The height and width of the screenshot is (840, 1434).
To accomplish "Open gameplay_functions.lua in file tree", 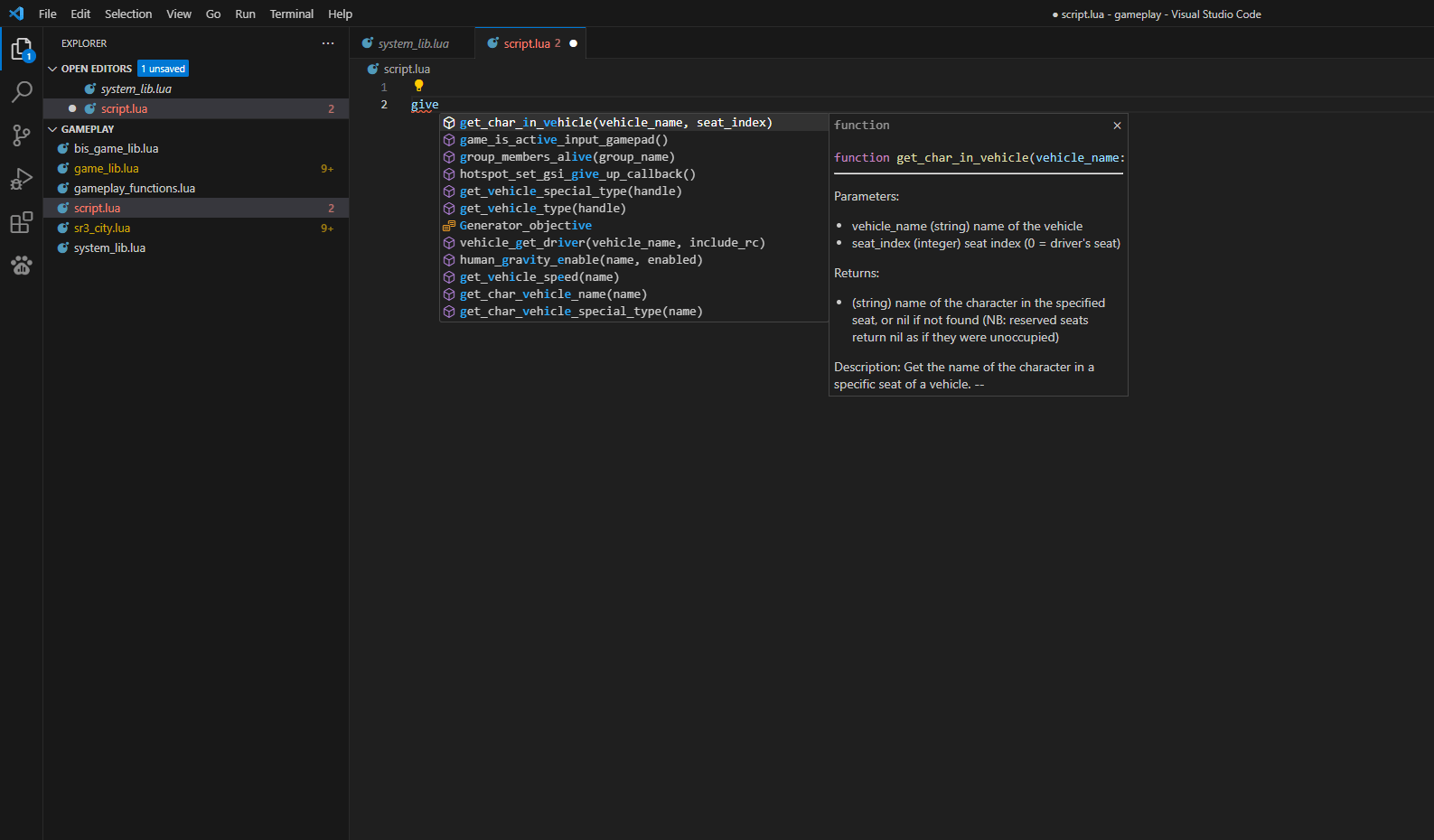I will (x=196, y=188).
